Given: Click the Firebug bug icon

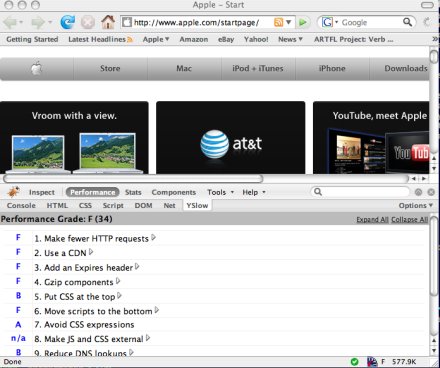Looking at the screenshot, I should 13,192.
